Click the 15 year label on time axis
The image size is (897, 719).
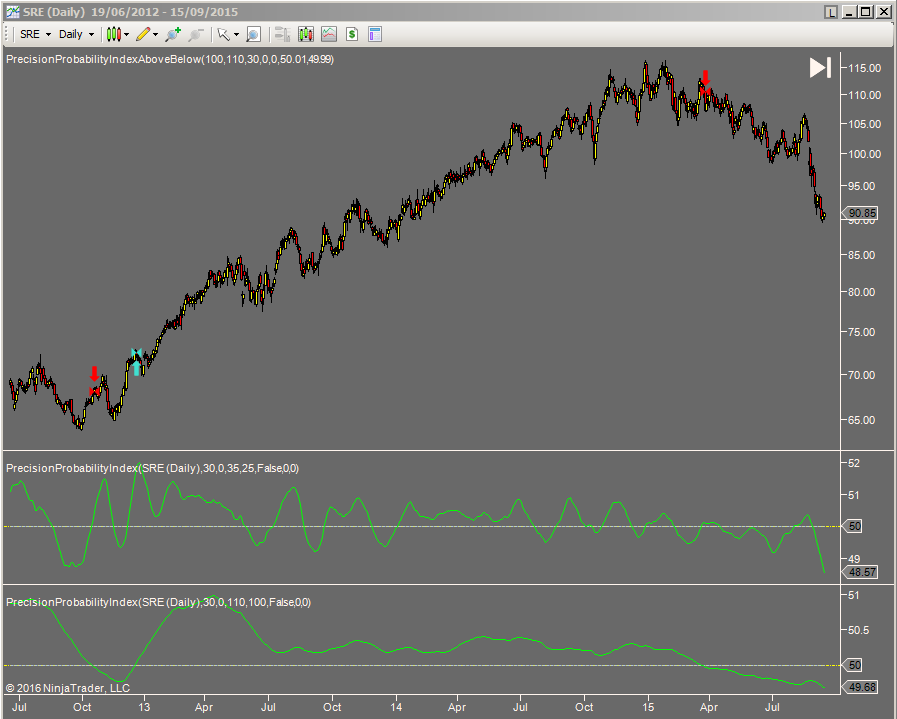(x=648, y=707)
